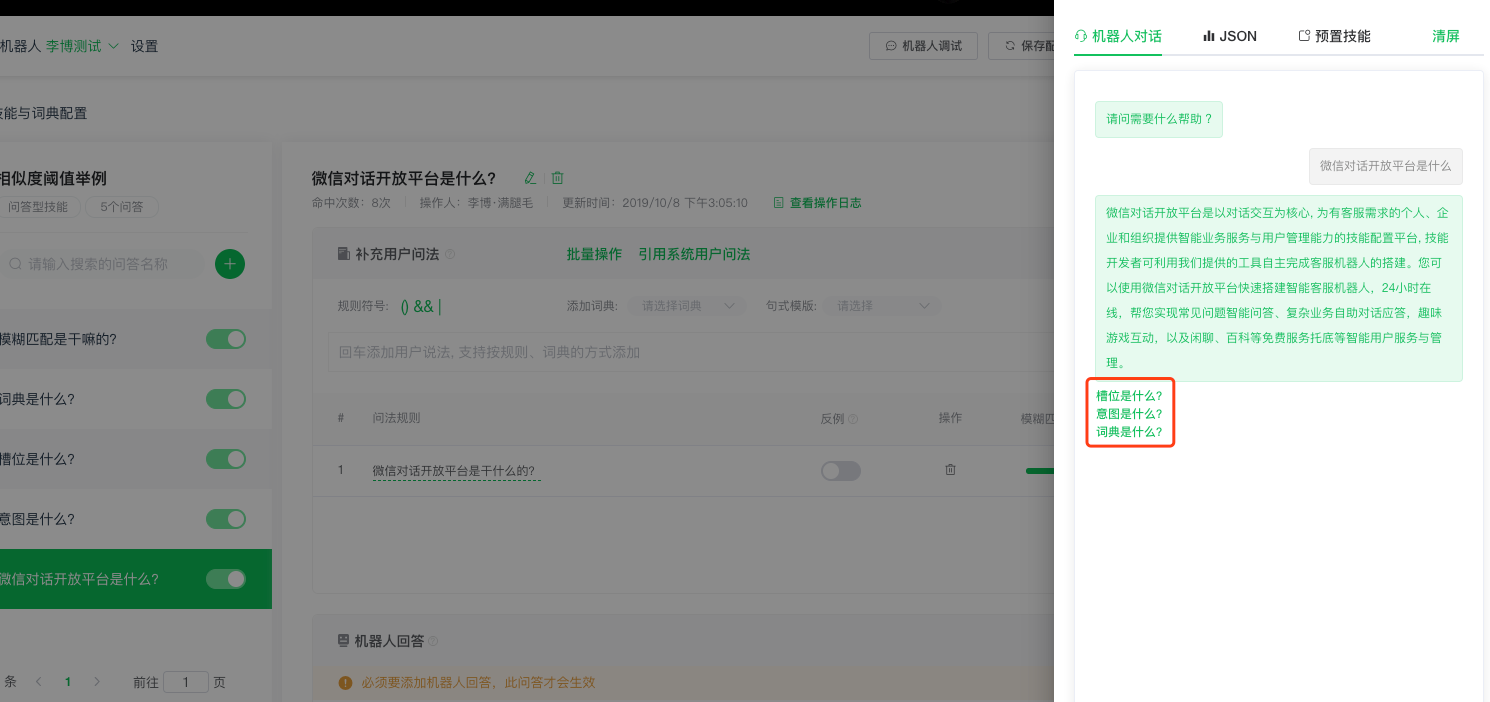
Task: Click the green plus button to add Q&A
Action: 230,264
